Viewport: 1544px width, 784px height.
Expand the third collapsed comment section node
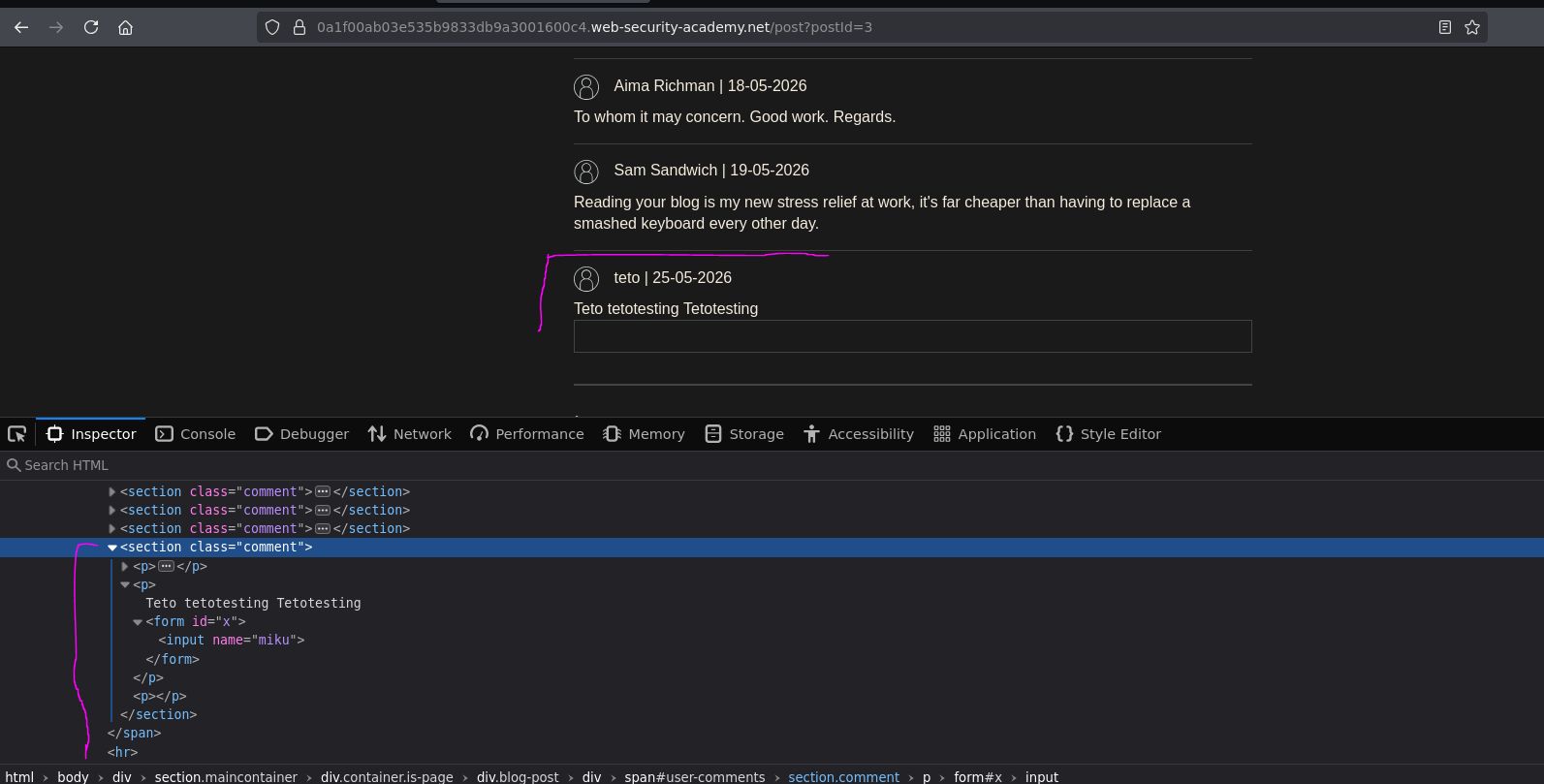[112, 529]
